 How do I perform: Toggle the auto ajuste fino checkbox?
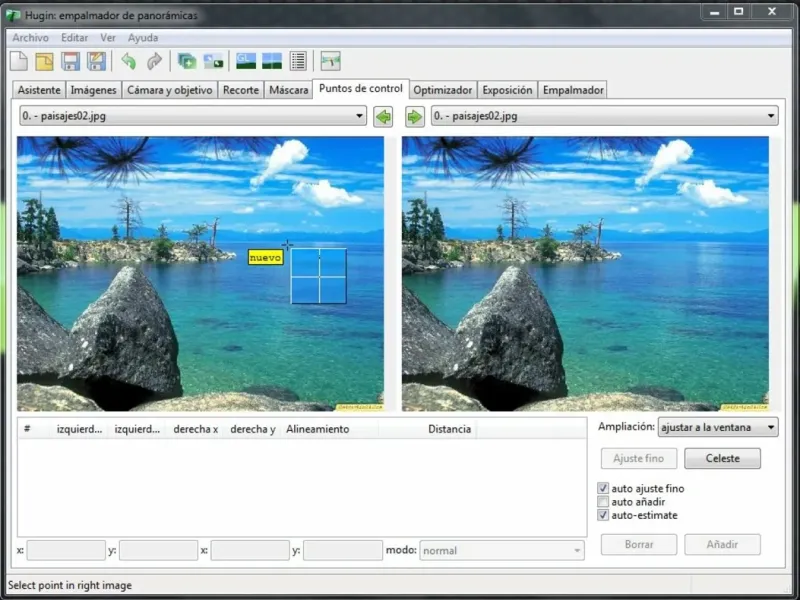(x=603, y=488)
